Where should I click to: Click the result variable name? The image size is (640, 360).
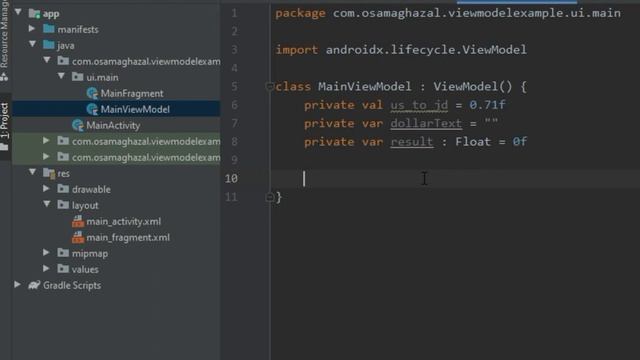pyautogui.click(x=411, y=142)
